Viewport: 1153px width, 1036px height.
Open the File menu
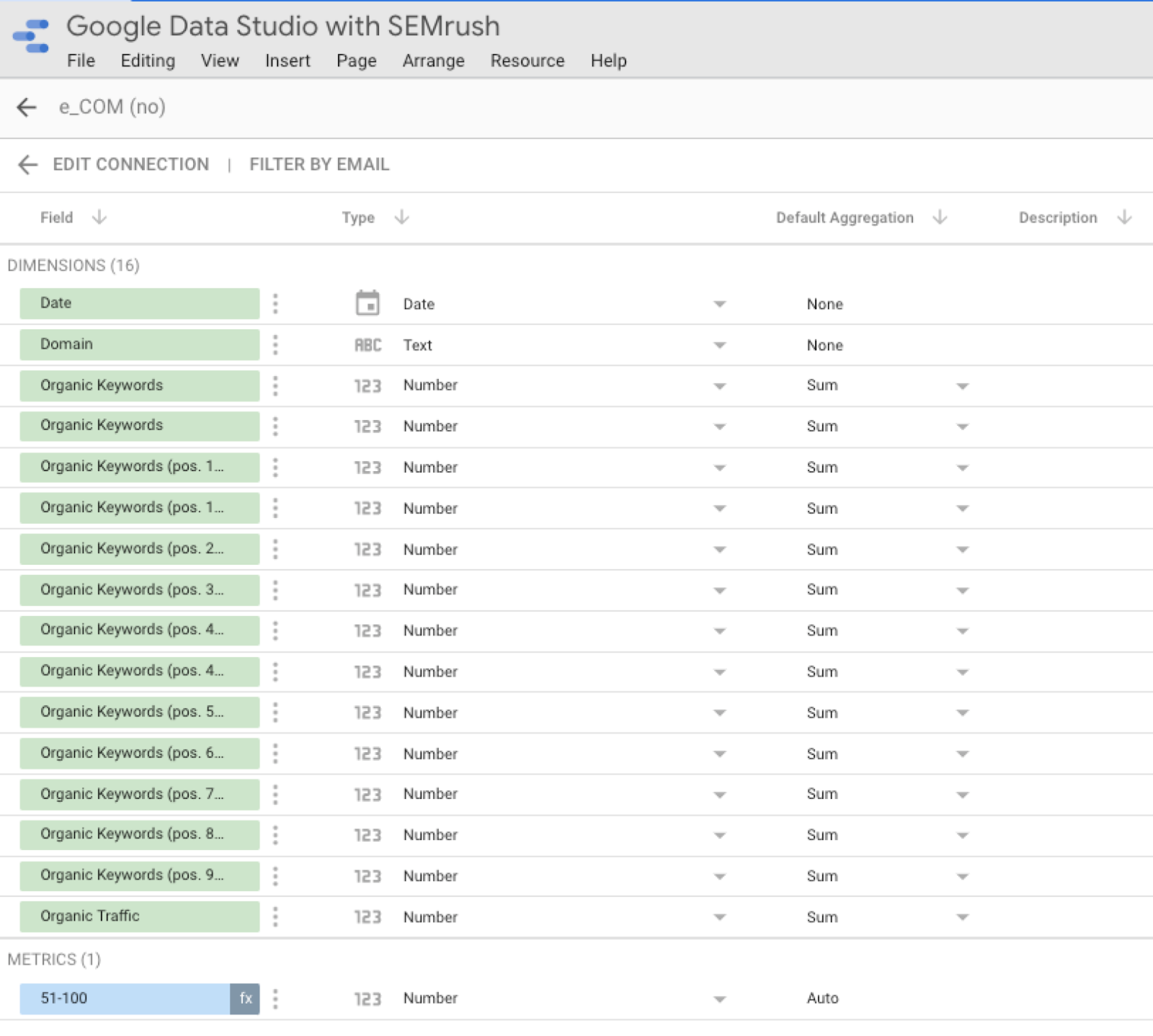click(81, 61)
